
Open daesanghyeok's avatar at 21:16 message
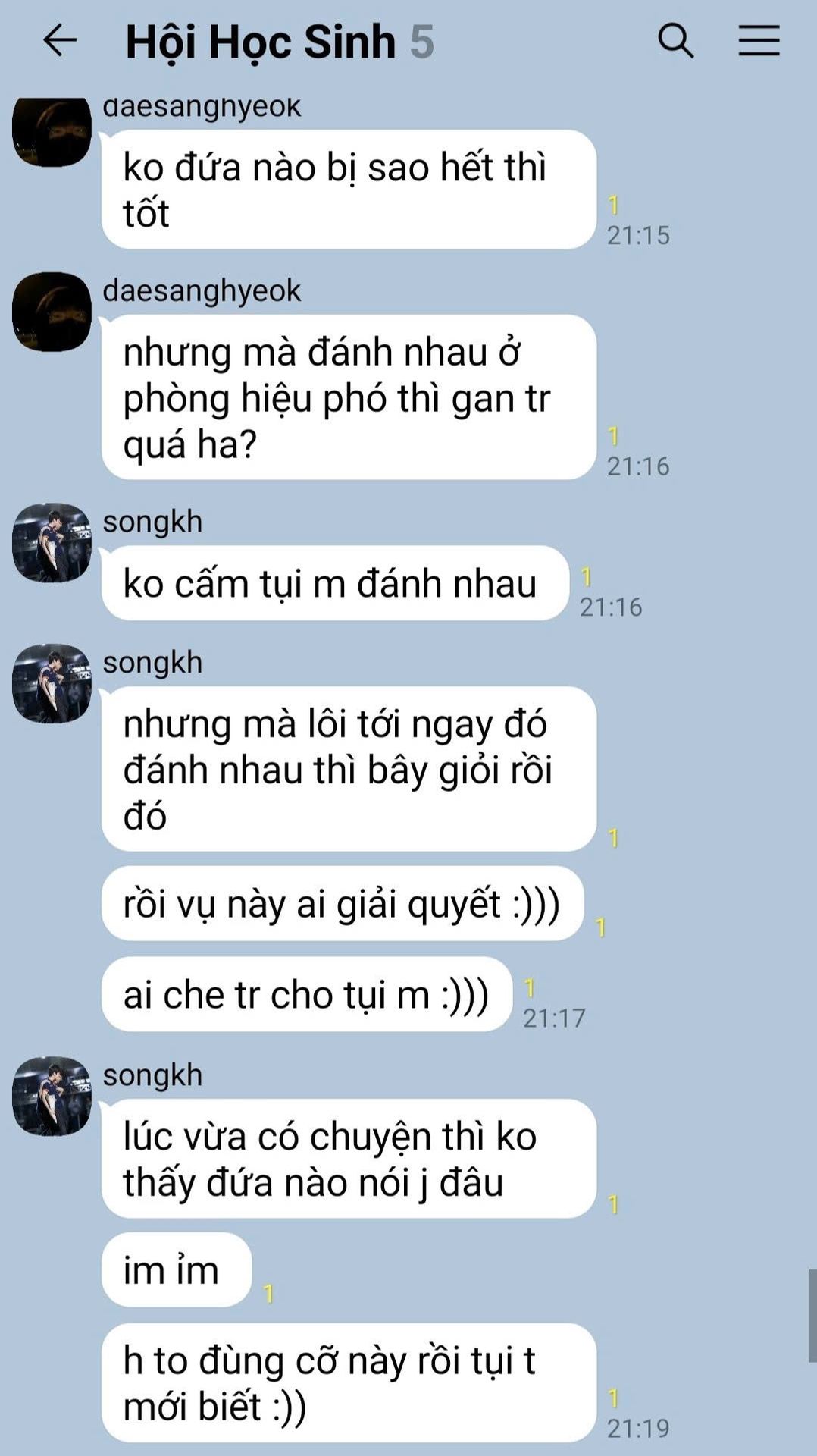coord(52,312)
